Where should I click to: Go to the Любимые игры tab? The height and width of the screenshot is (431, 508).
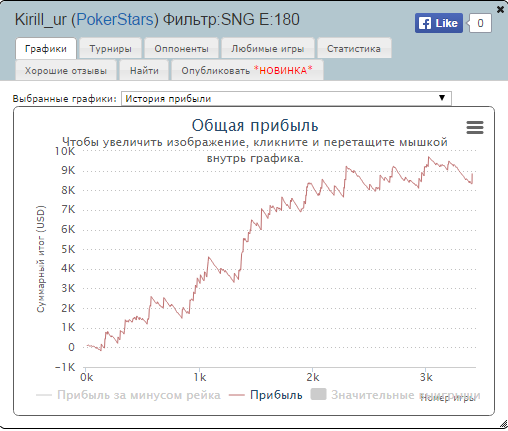268,49
